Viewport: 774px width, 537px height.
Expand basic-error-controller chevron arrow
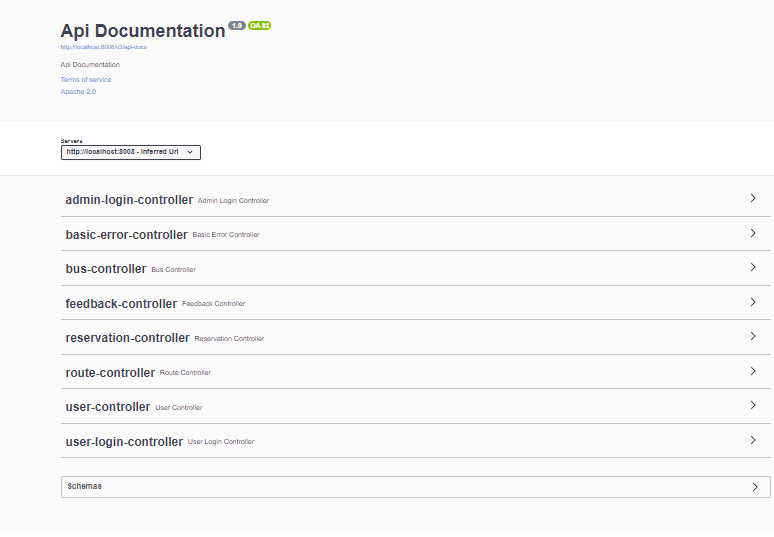click(753, 233)
